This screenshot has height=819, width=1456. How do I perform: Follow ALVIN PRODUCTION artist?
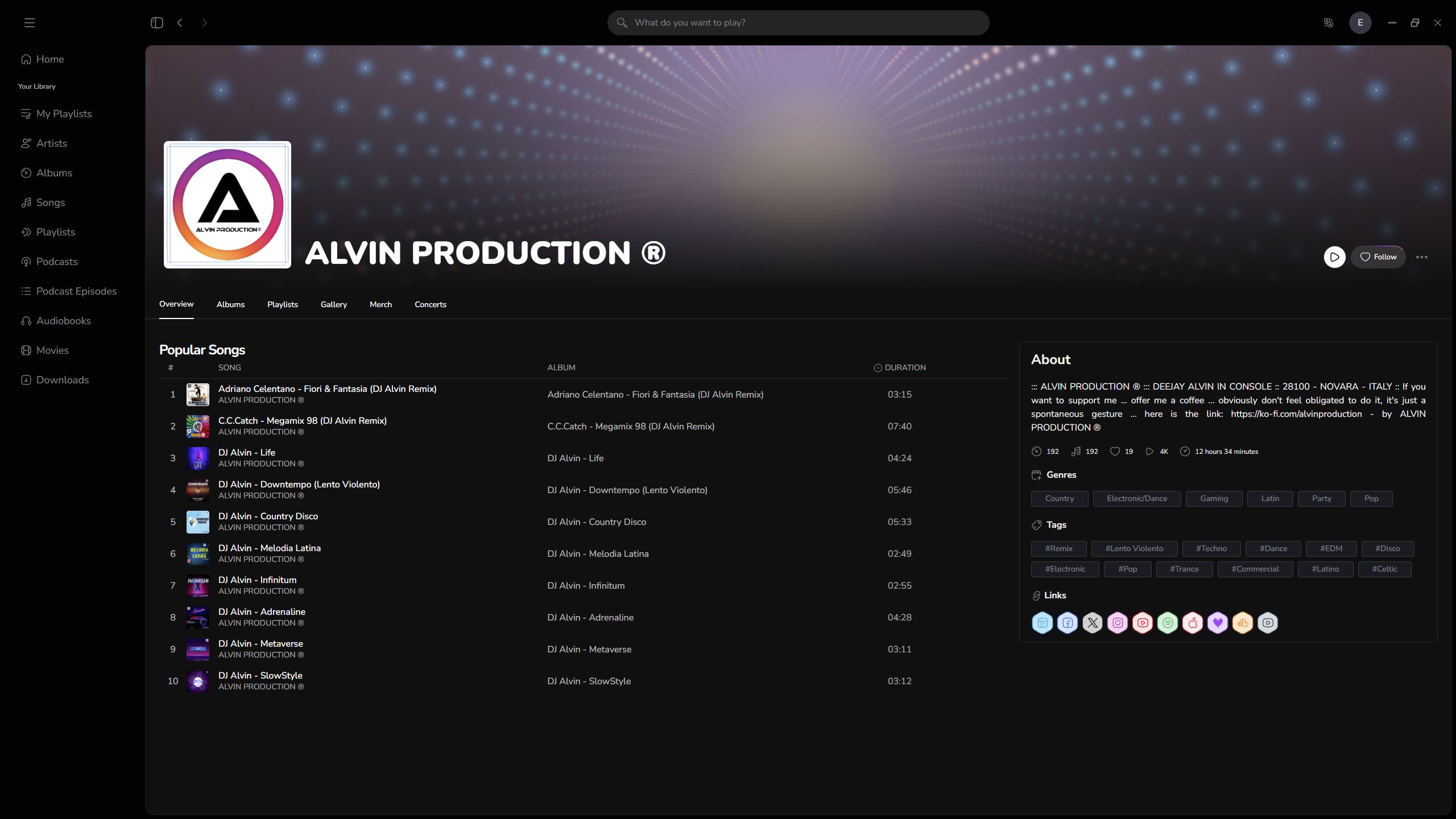[1378, 257]
